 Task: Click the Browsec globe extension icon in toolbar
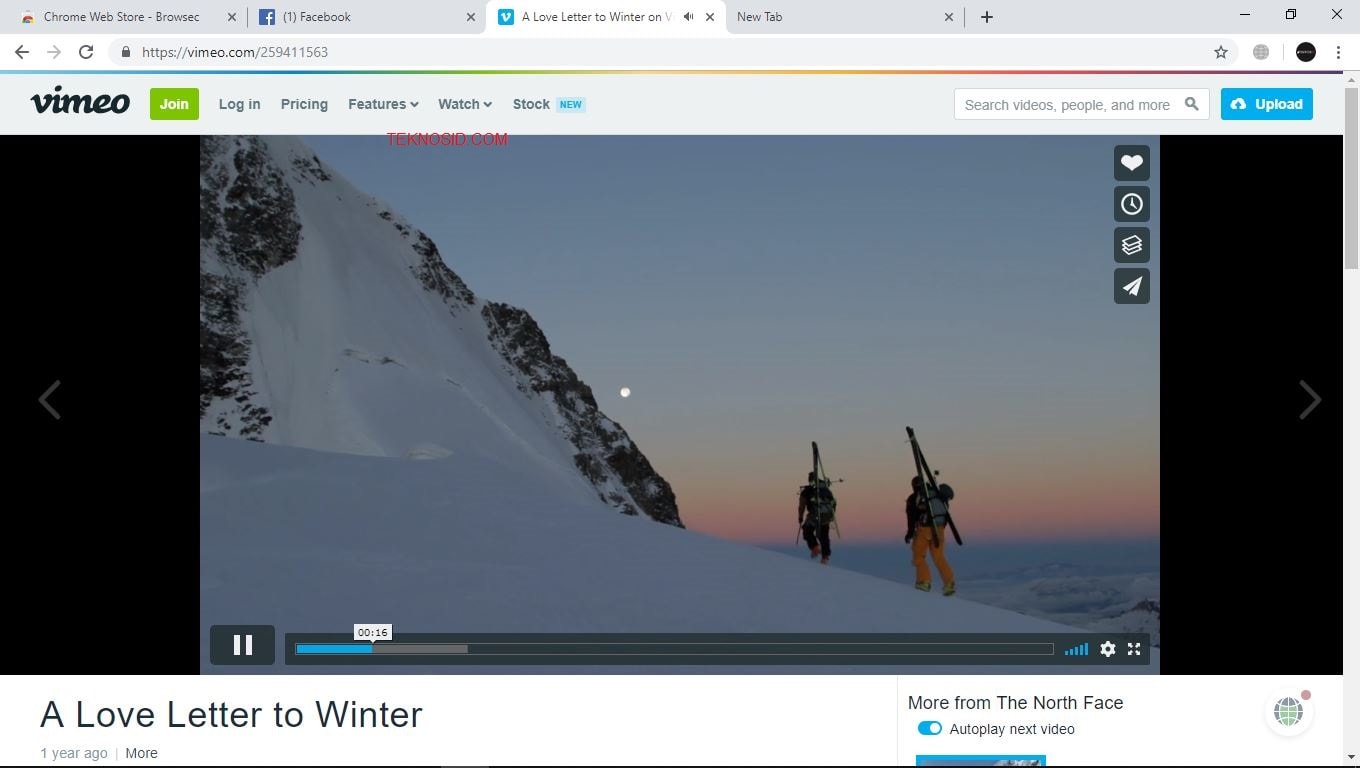(1261, 52)
